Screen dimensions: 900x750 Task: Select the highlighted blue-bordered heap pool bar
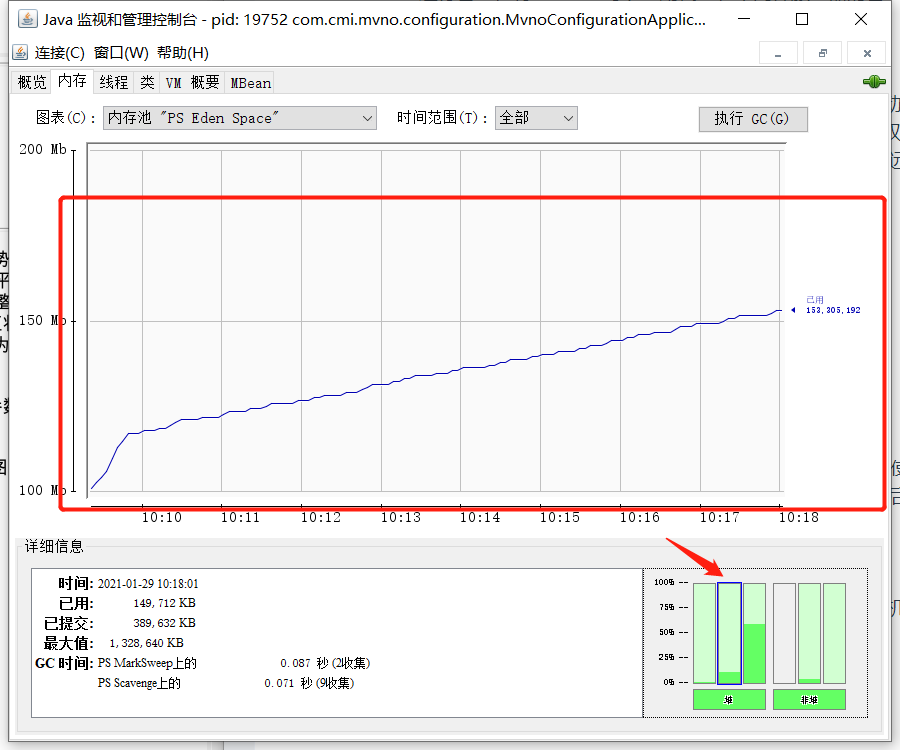pyautogui.click(x=729, y=633)
